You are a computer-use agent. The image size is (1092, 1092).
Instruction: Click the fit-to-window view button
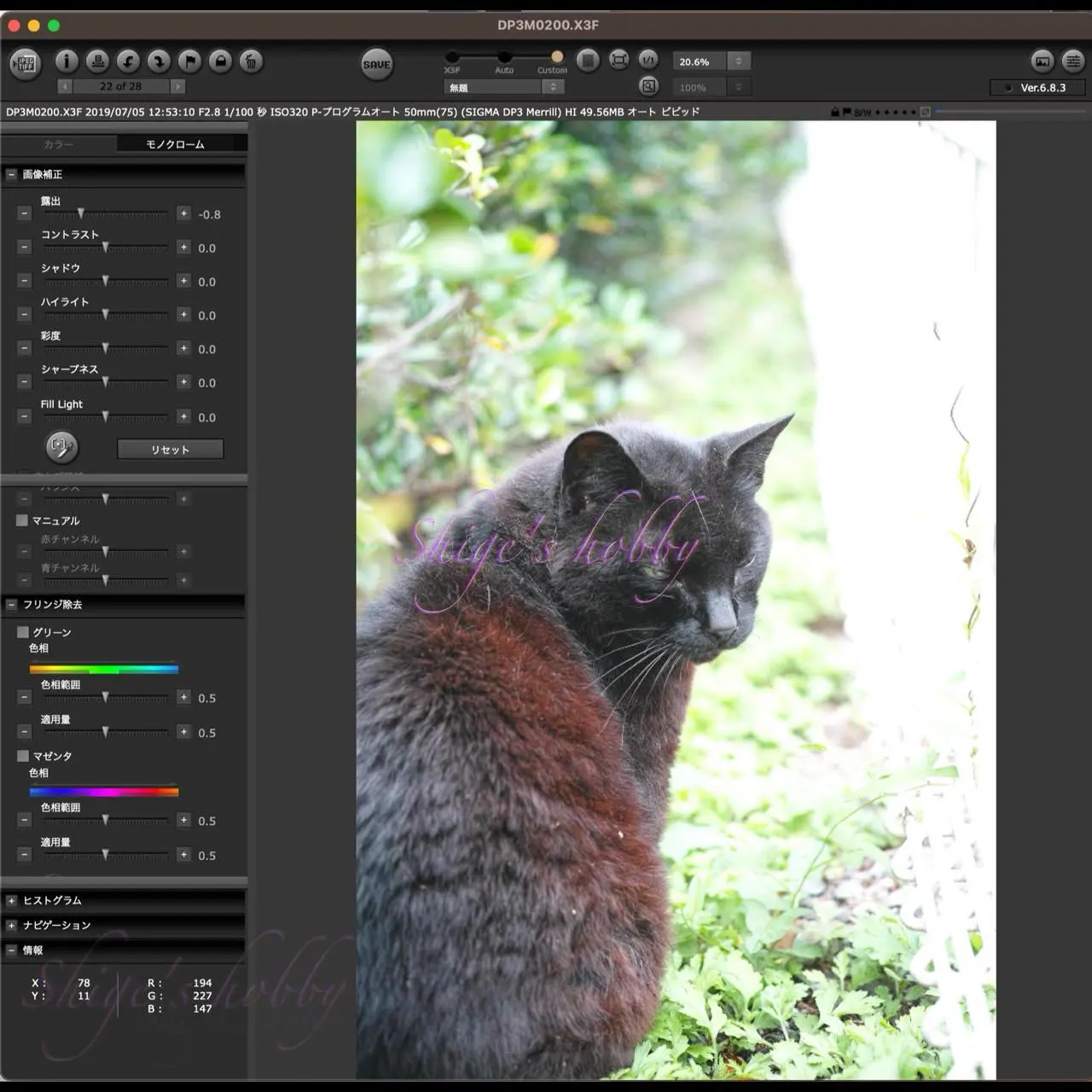[619, 60]
